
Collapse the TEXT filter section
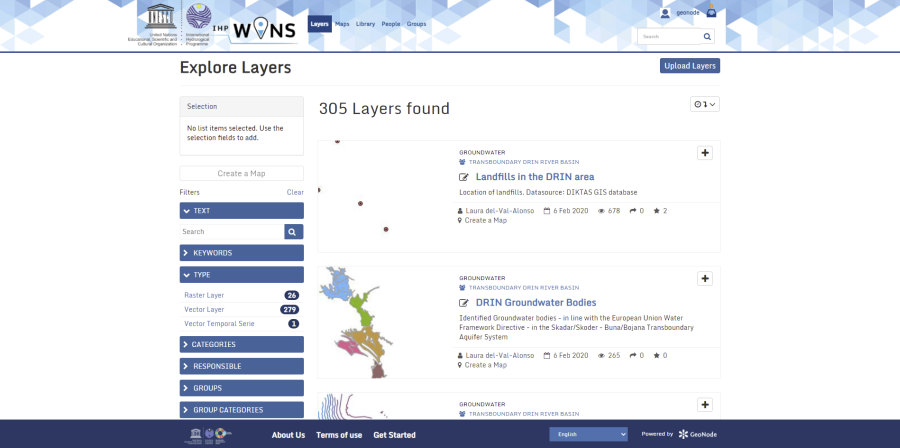pyautogui.click(x=242, y=211)
